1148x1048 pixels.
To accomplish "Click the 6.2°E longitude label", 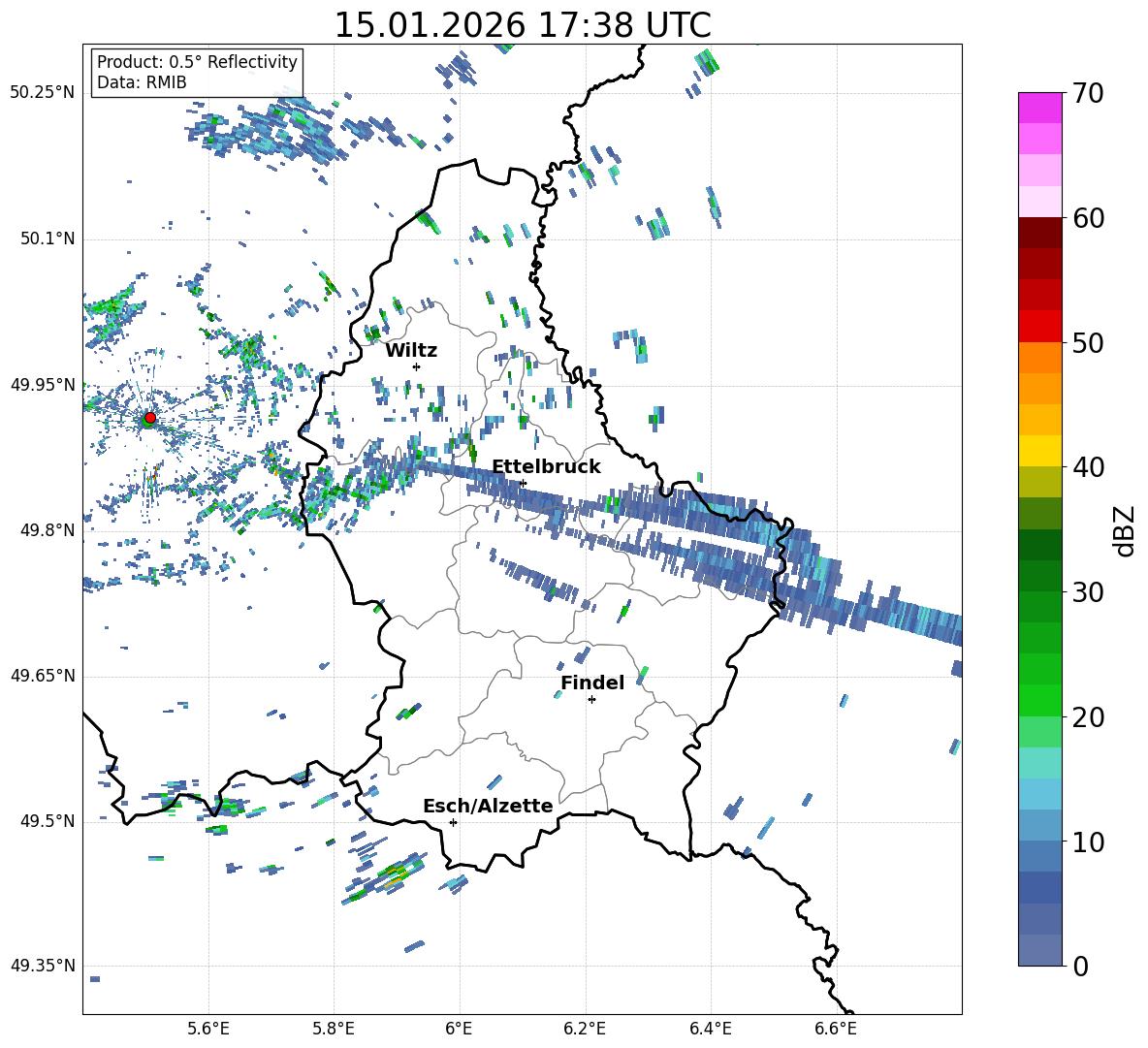I will point(585,1029).
